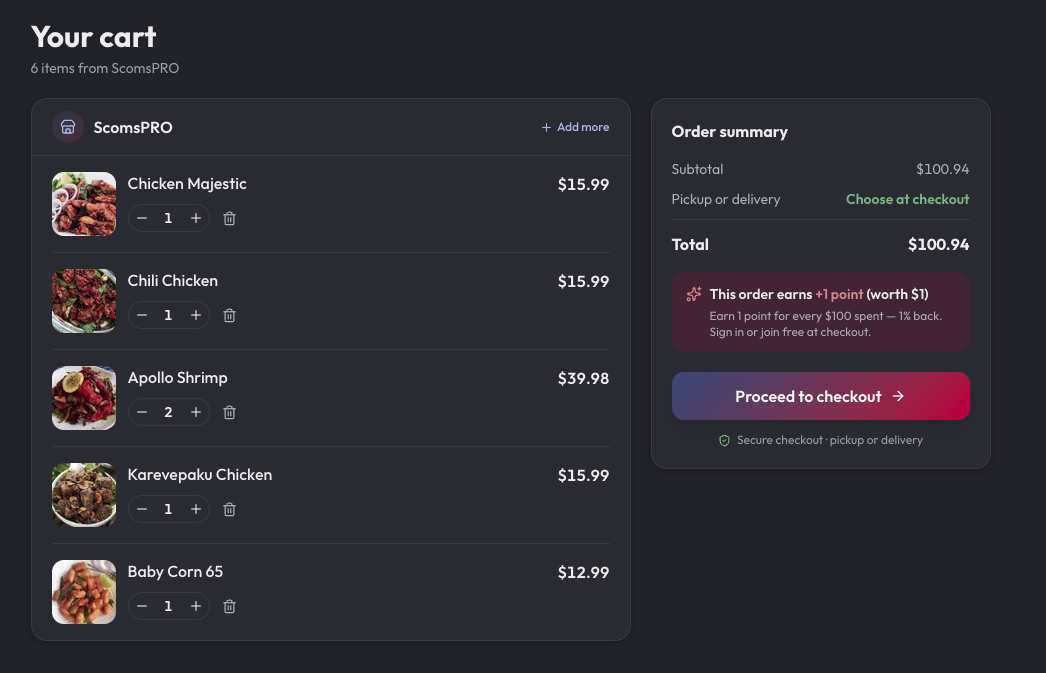Viewport: 1046px width, 673px height.
Task: Decrease Chicken Majestic quantity with minus
Action: click(x=142, y=218)
